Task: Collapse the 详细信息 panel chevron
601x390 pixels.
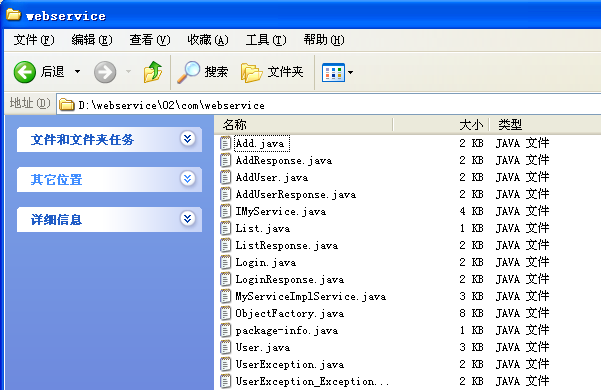Action: click(x=187, y=219)
